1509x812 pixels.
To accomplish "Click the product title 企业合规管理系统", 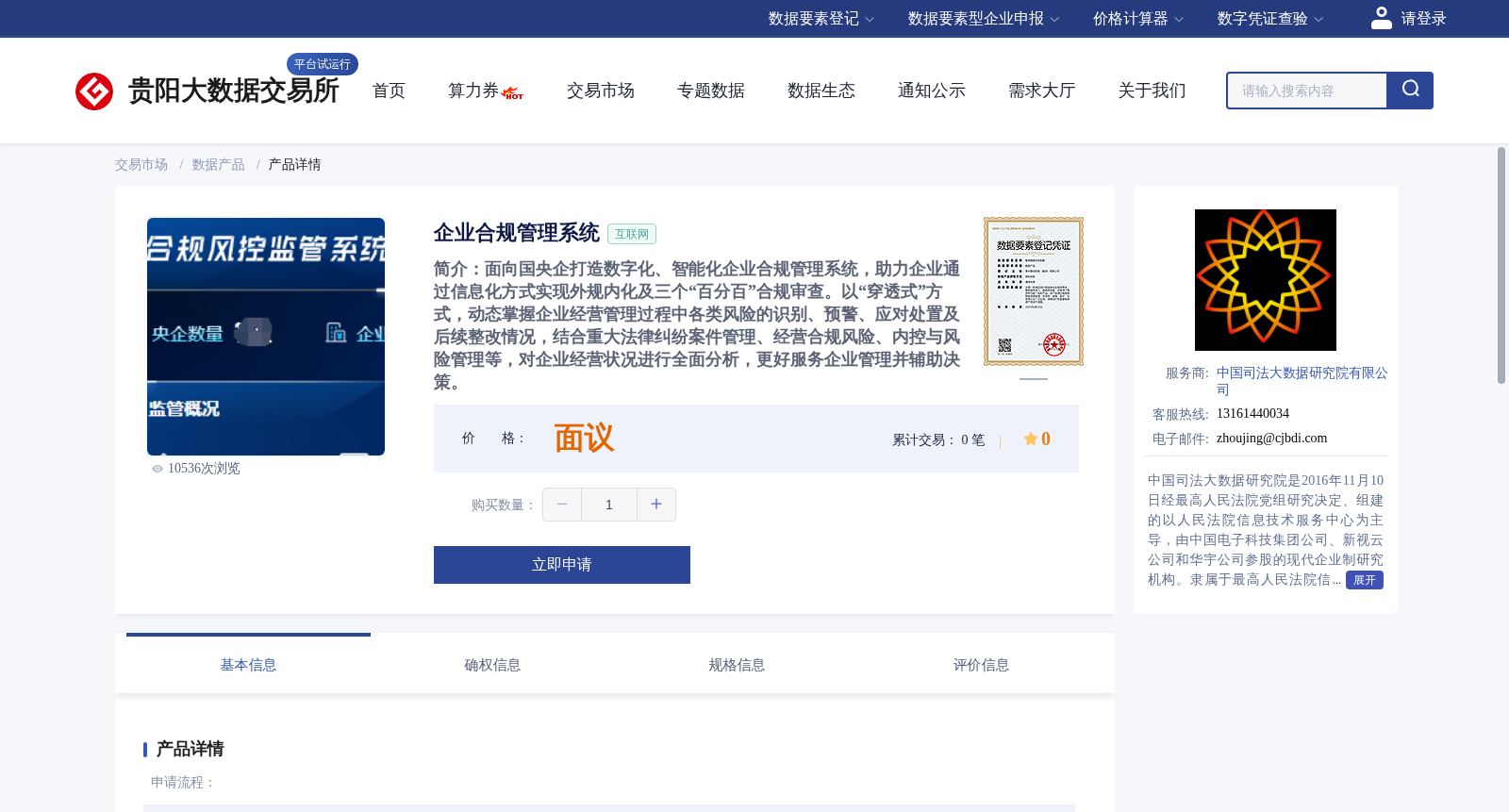I will click(516, 233).
